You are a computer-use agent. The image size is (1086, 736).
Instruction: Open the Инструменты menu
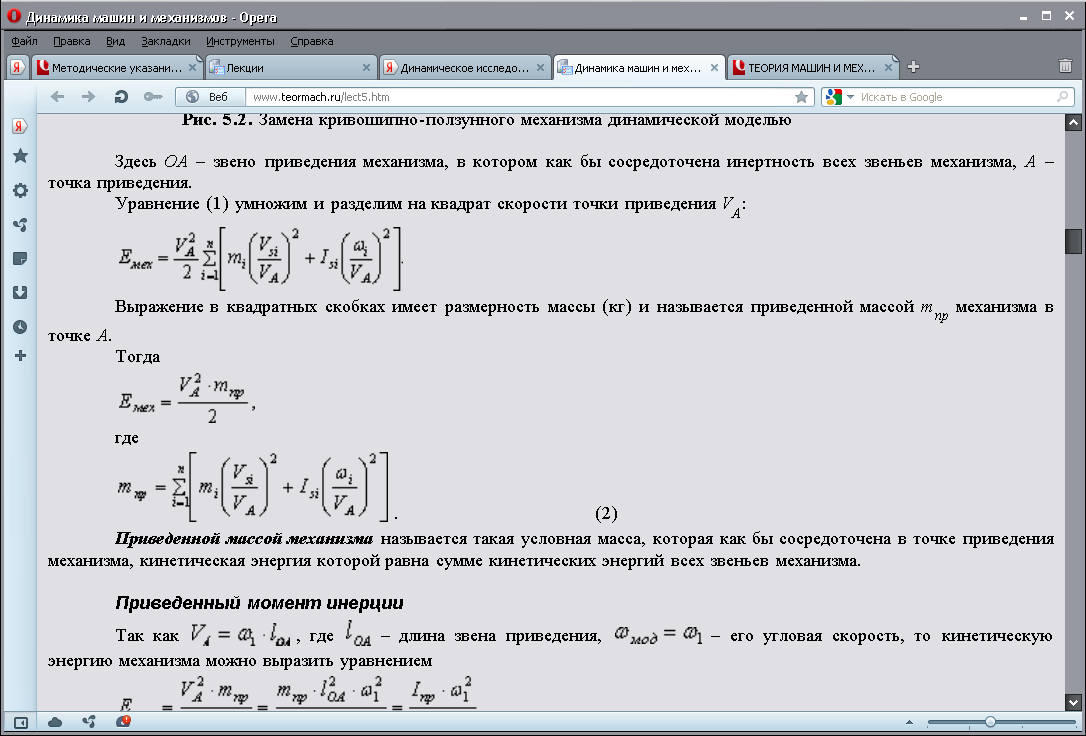tap(240, 41)
